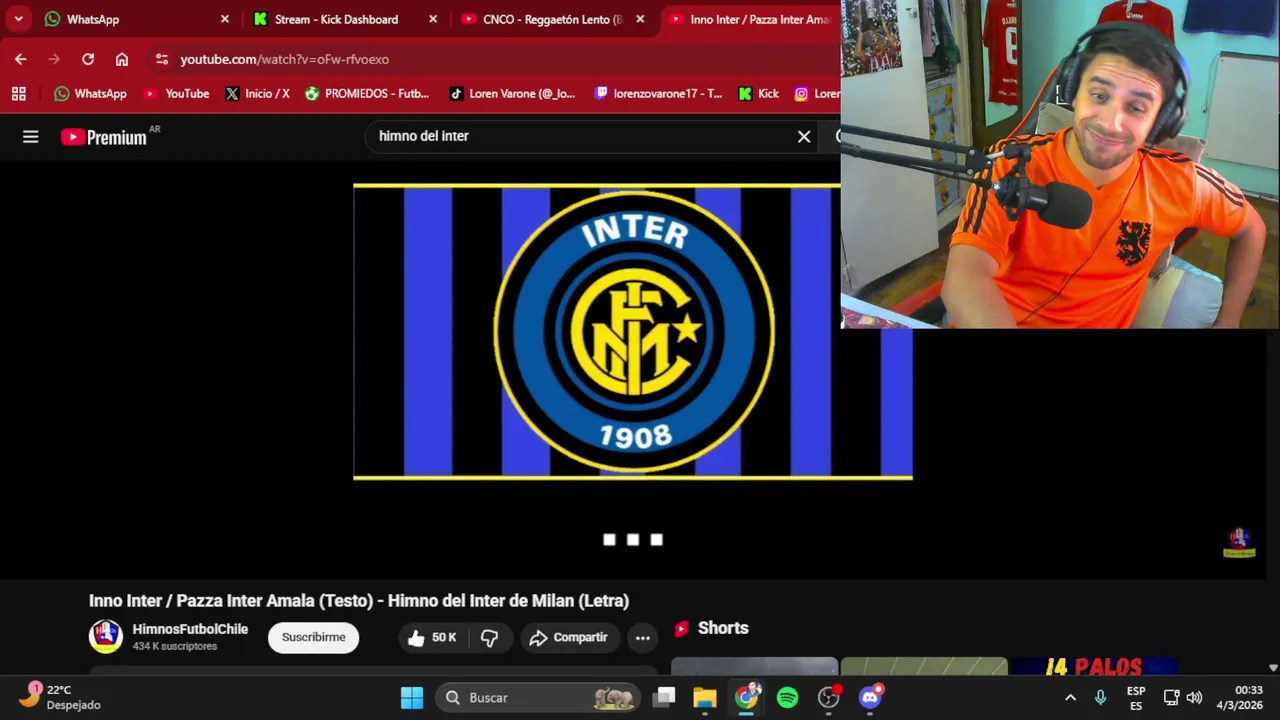This screenshot has height=720, width=1280.
Task: Open the Windows Start menu
Action: [x=412, y=697]
